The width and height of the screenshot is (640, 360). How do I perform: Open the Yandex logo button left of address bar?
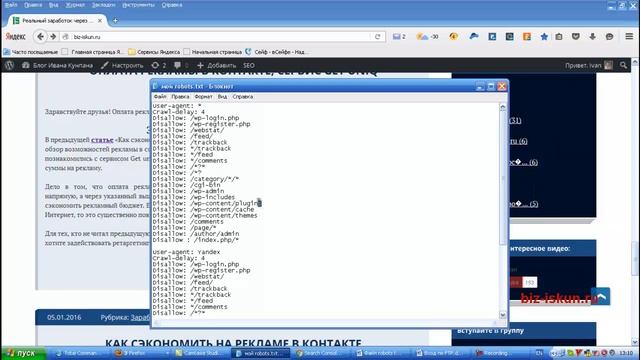pos(16,36)
